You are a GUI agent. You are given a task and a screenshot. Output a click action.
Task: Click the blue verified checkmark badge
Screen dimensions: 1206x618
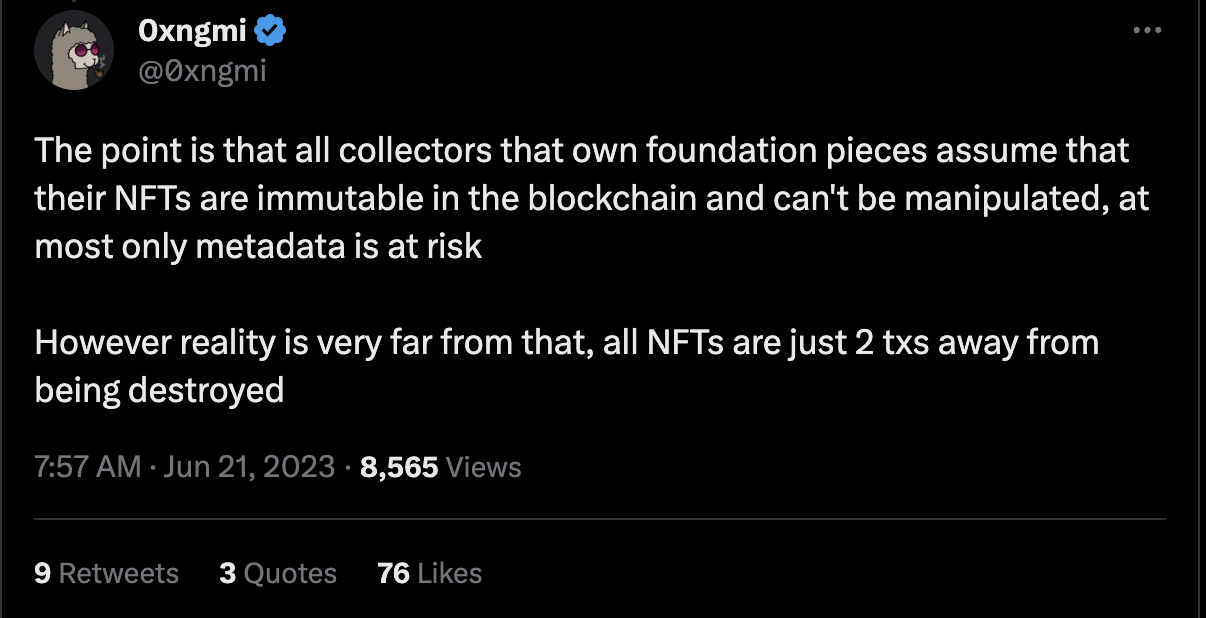pos(271,34)
